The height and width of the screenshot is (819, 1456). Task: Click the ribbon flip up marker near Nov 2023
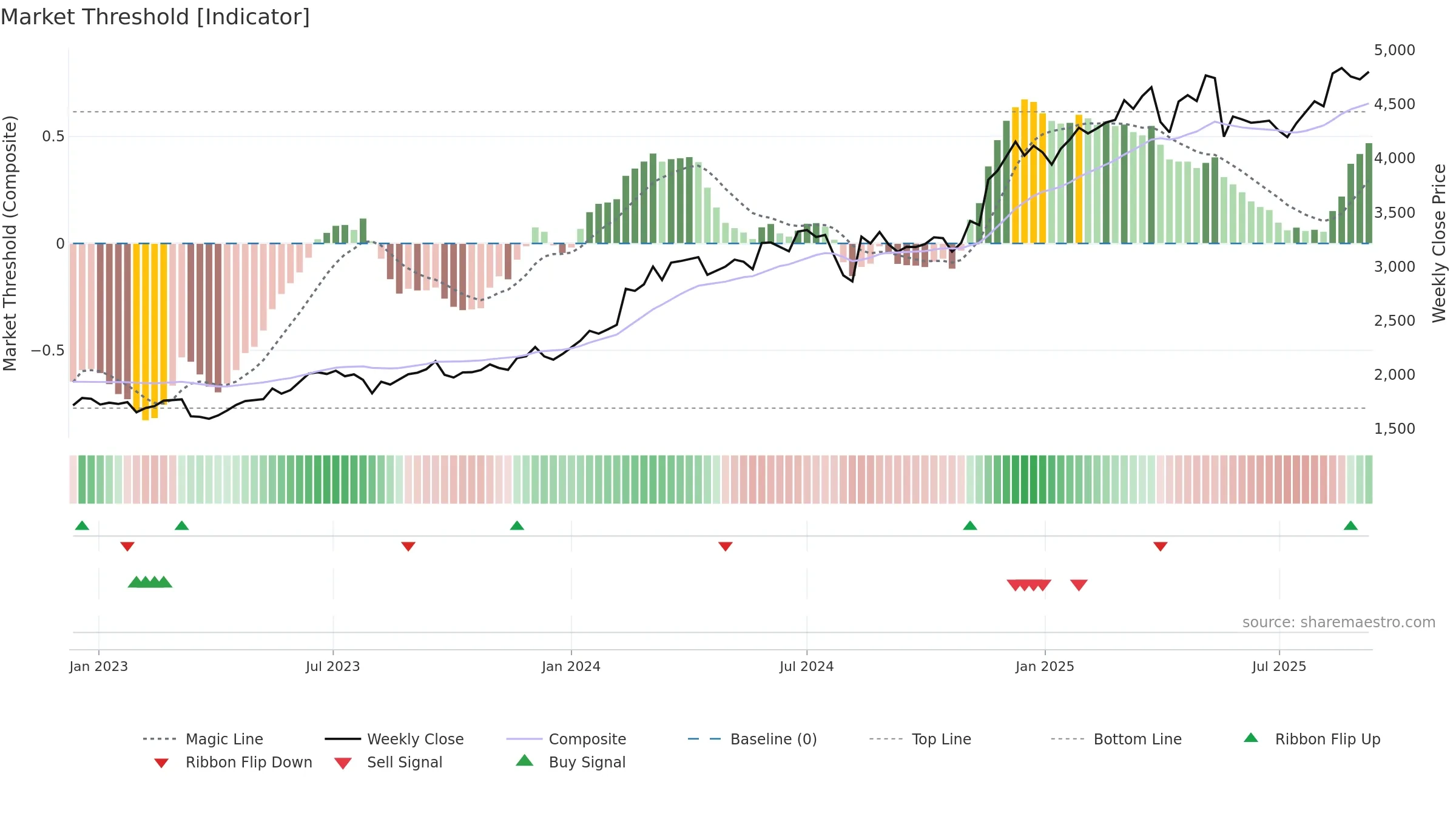click(x=517, y=525)
